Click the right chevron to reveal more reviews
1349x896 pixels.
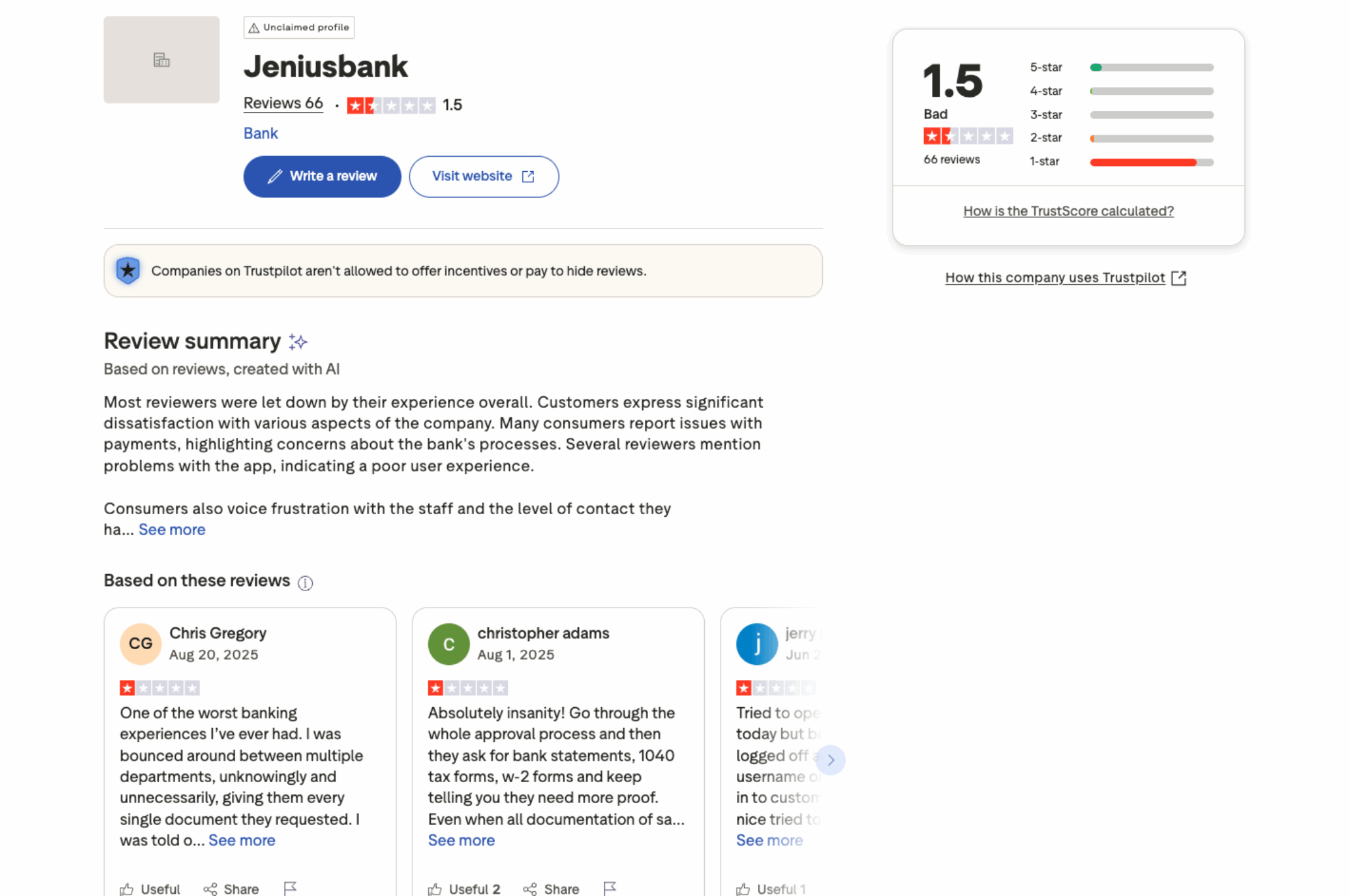tap(831, 760)
